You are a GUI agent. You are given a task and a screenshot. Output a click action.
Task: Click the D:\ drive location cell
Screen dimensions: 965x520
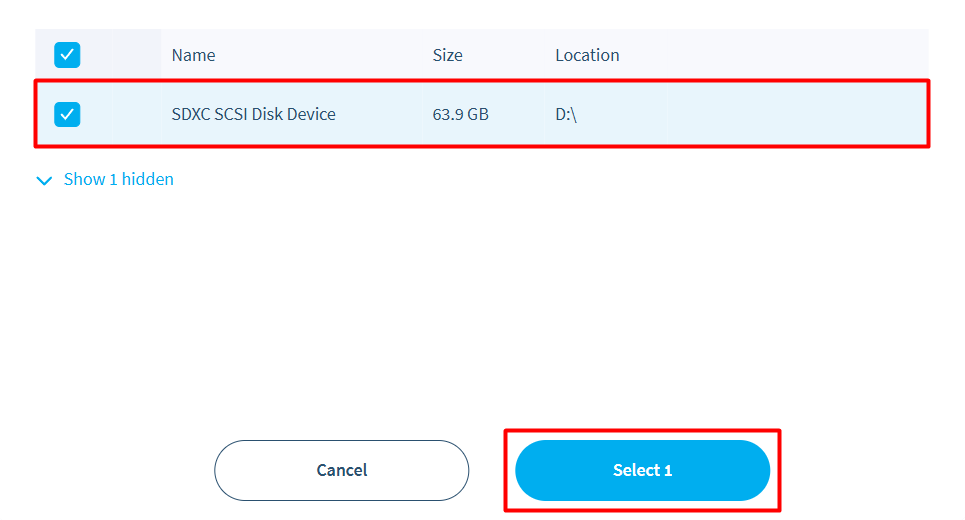point(566,114)
